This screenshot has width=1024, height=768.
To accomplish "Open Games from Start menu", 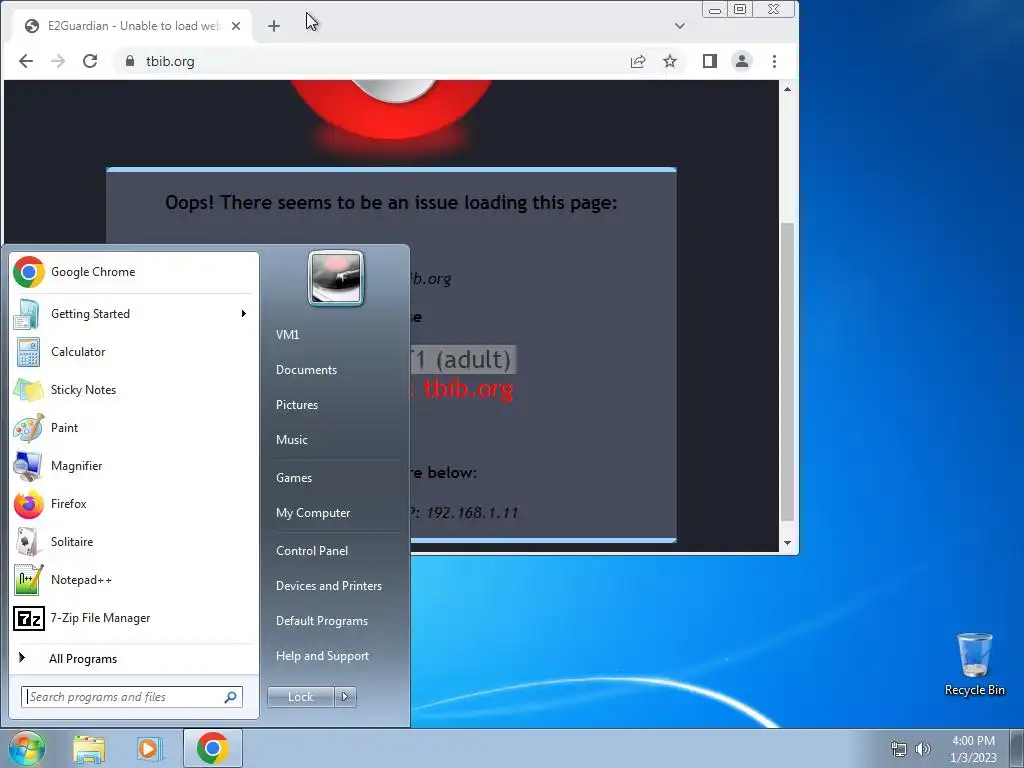I will (294, 478).
